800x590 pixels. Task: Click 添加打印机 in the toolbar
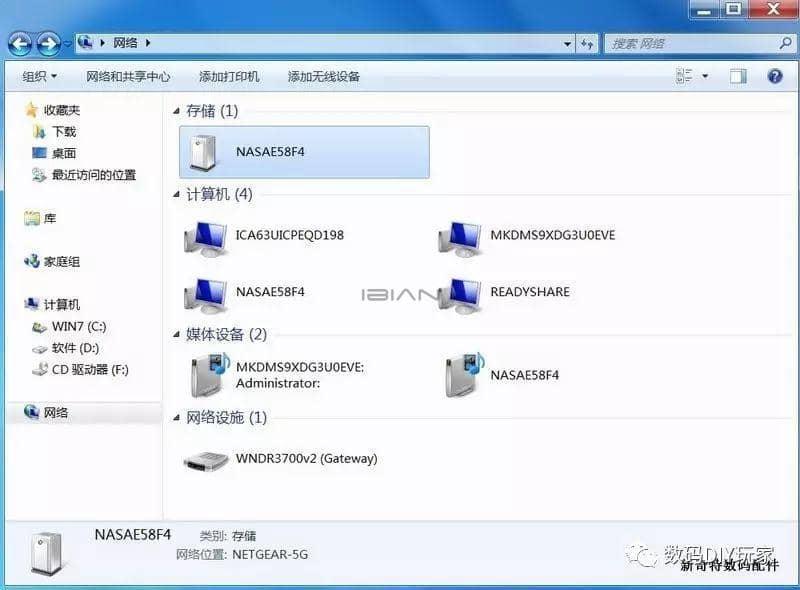point(229,76)
